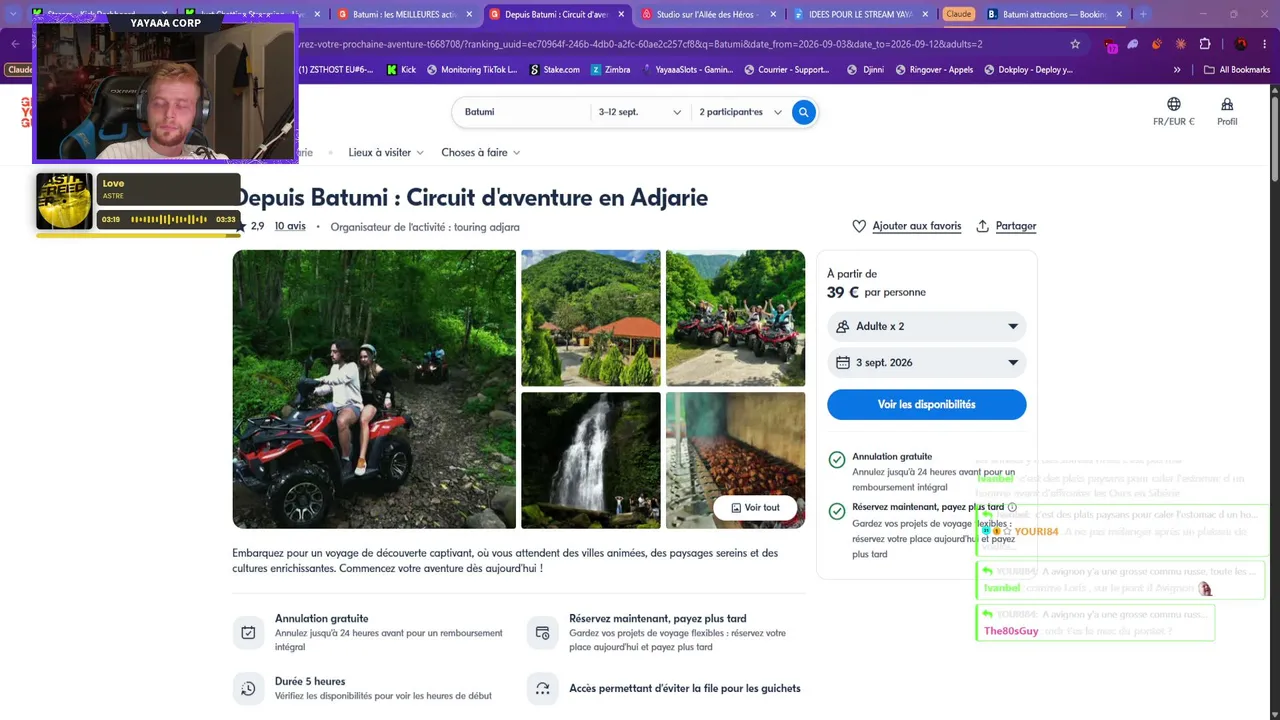The height and width of the screenshot is (720, 1280).
Task: Open the browser new tab button
Action: tap(1143, 14)
